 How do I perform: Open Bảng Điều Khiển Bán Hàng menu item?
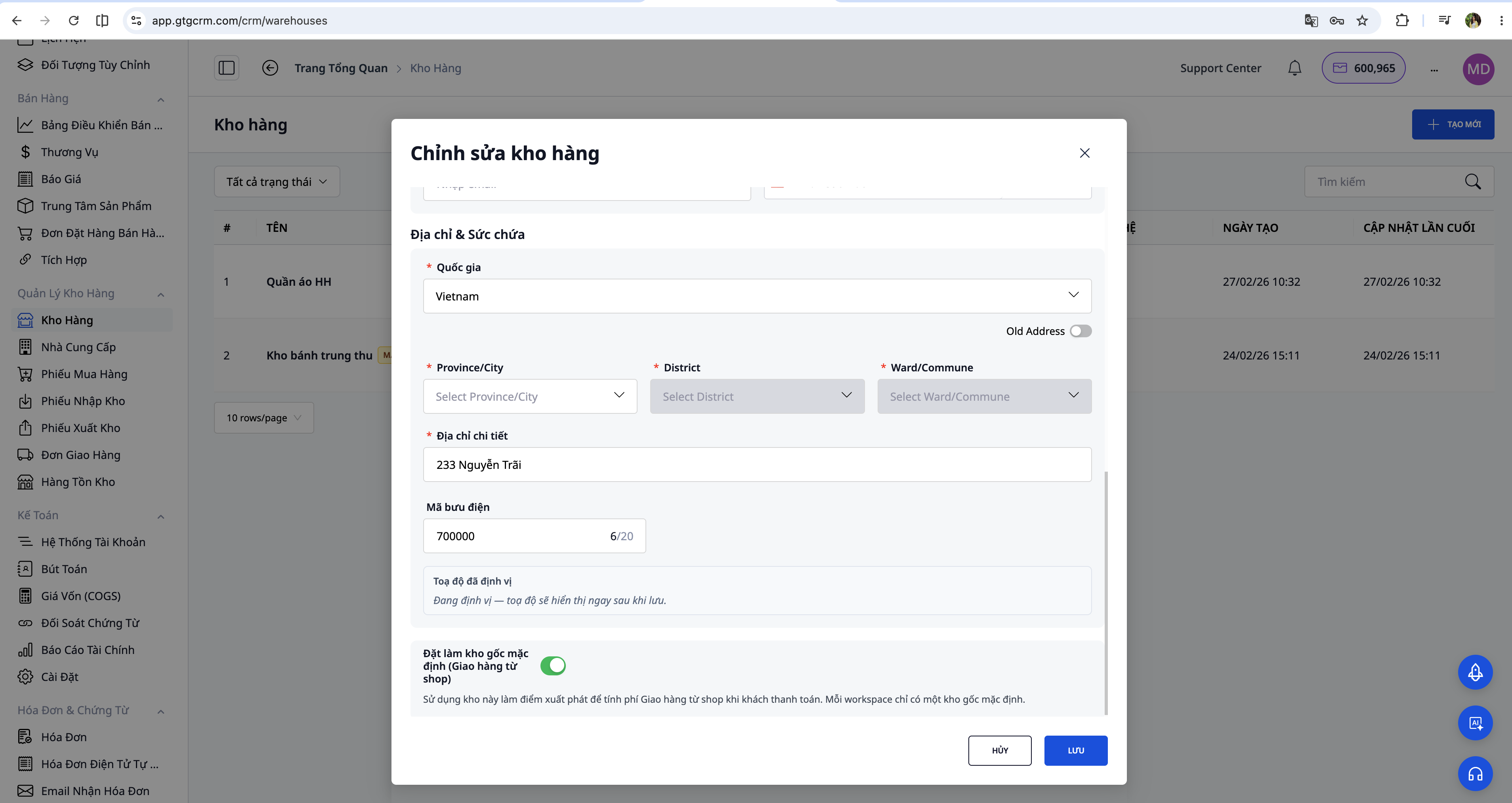coord(92,125)
